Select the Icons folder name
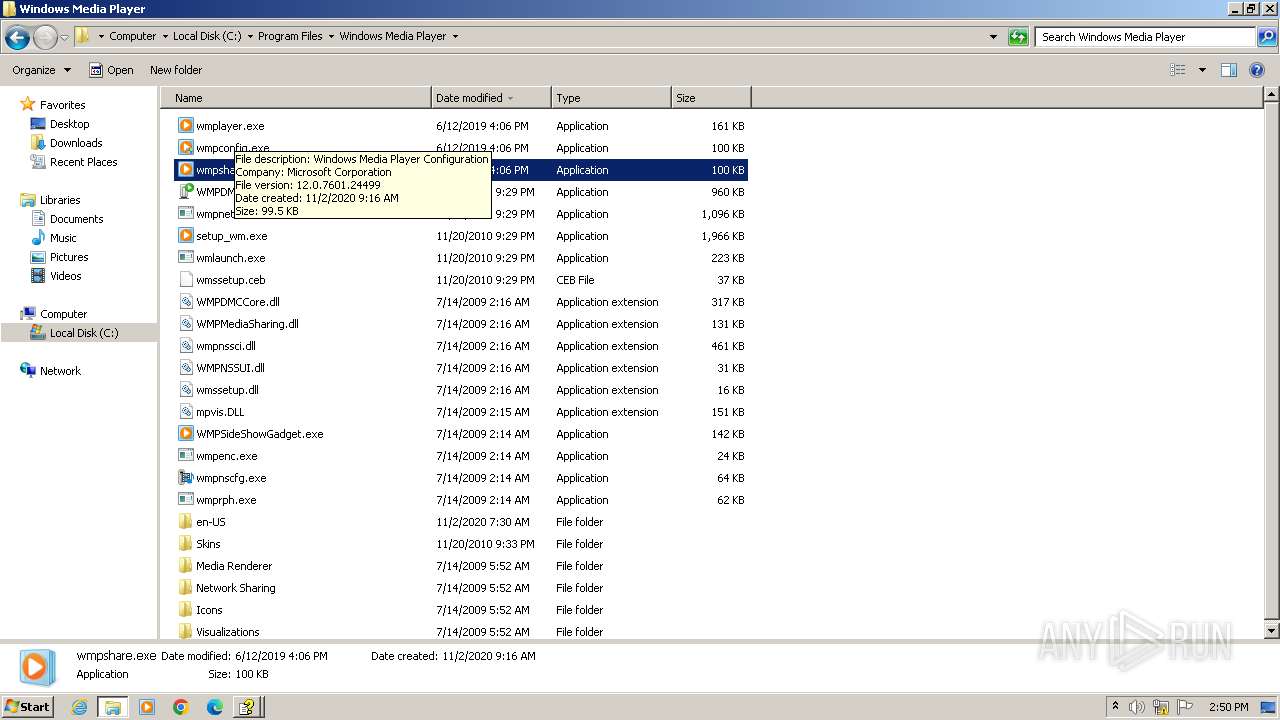The image size is (1280, 720). pos(209,610)
